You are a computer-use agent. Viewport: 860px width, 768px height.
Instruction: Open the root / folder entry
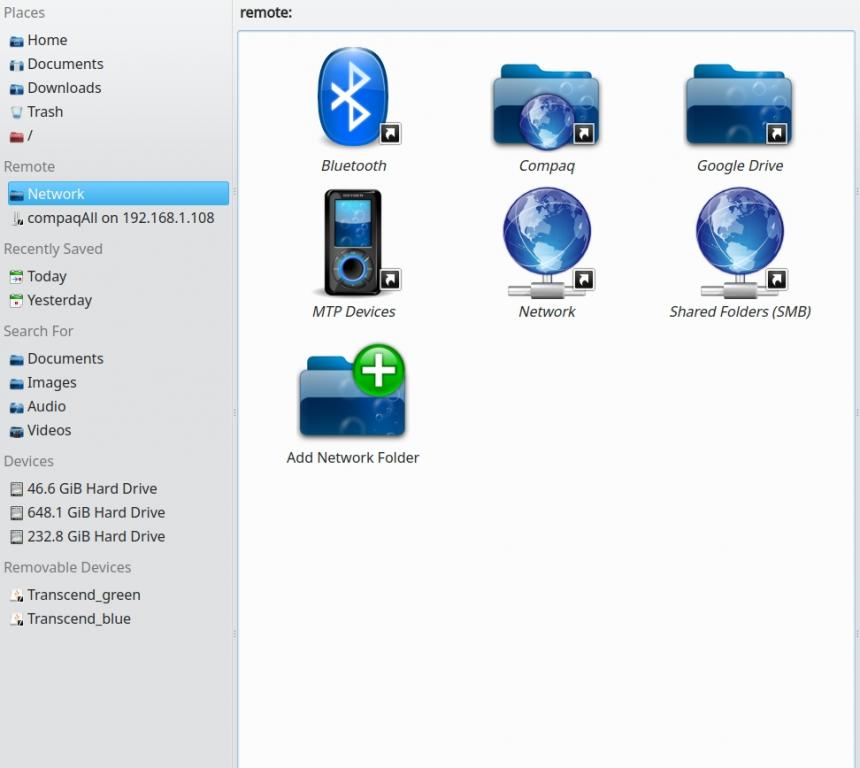(30, 136)
